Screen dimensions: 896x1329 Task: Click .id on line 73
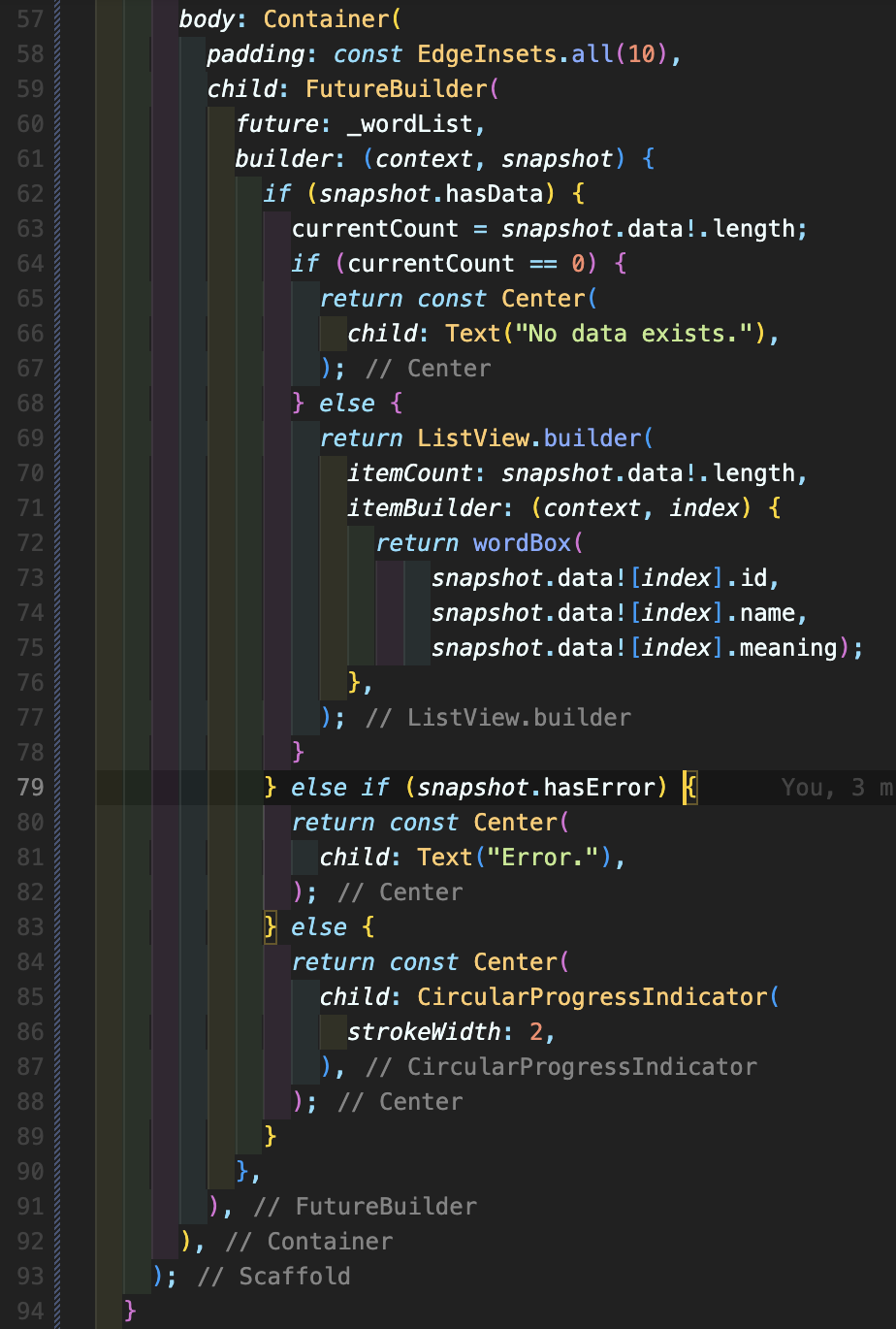[746, 577]
